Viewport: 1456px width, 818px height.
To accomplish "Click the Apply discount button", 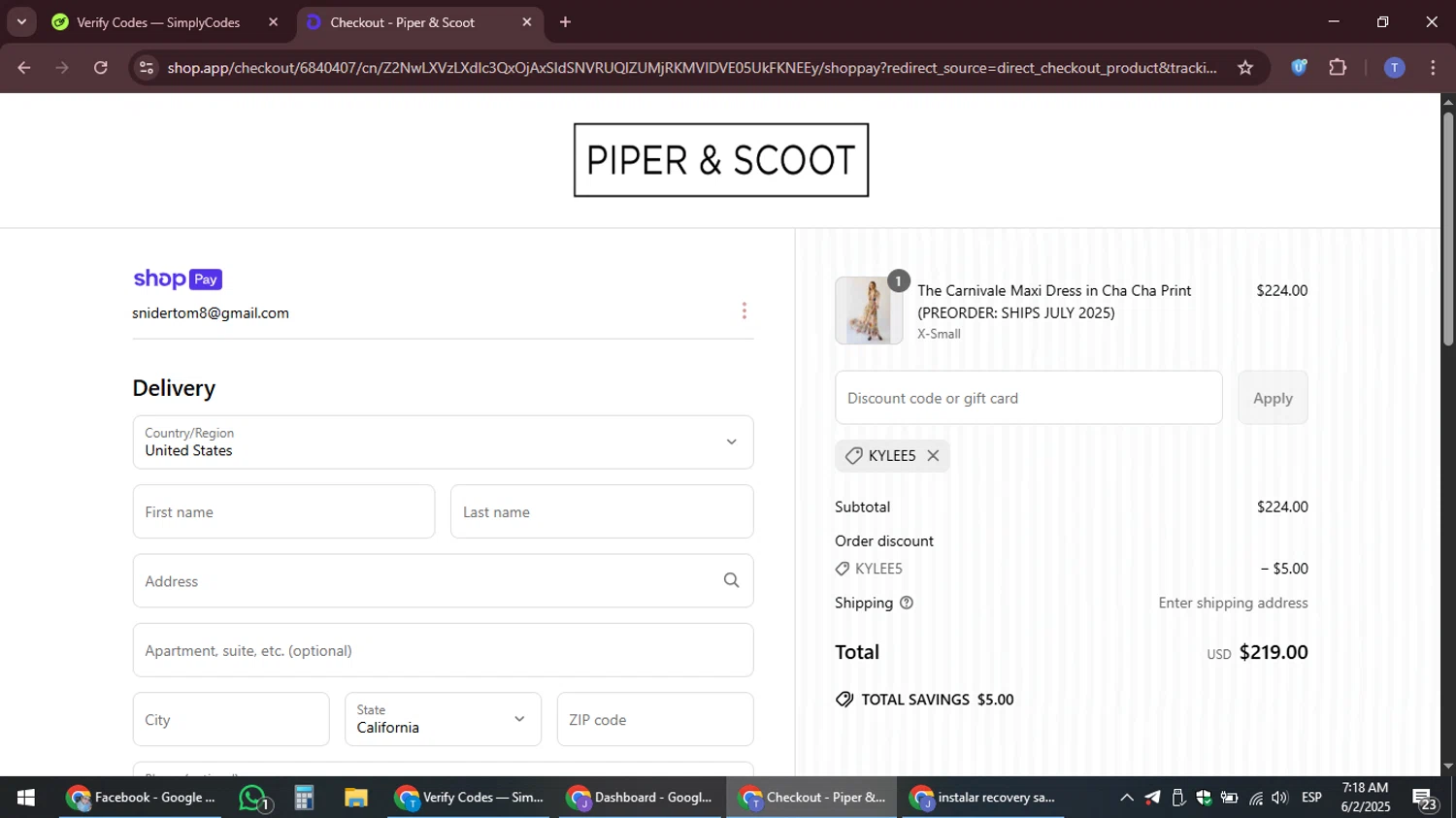I will [x=1273, y=398].
